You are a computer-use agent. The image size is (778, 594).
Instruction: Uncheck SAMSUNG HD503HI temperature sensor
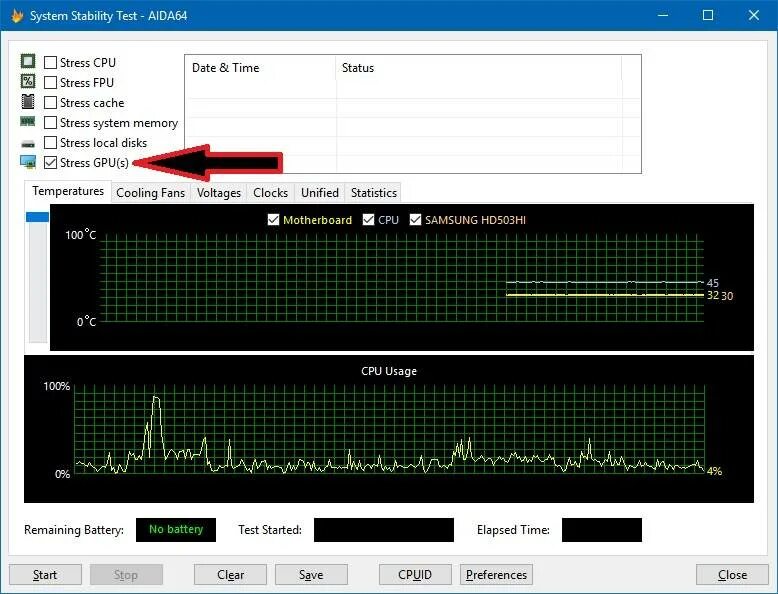[415, 219]
